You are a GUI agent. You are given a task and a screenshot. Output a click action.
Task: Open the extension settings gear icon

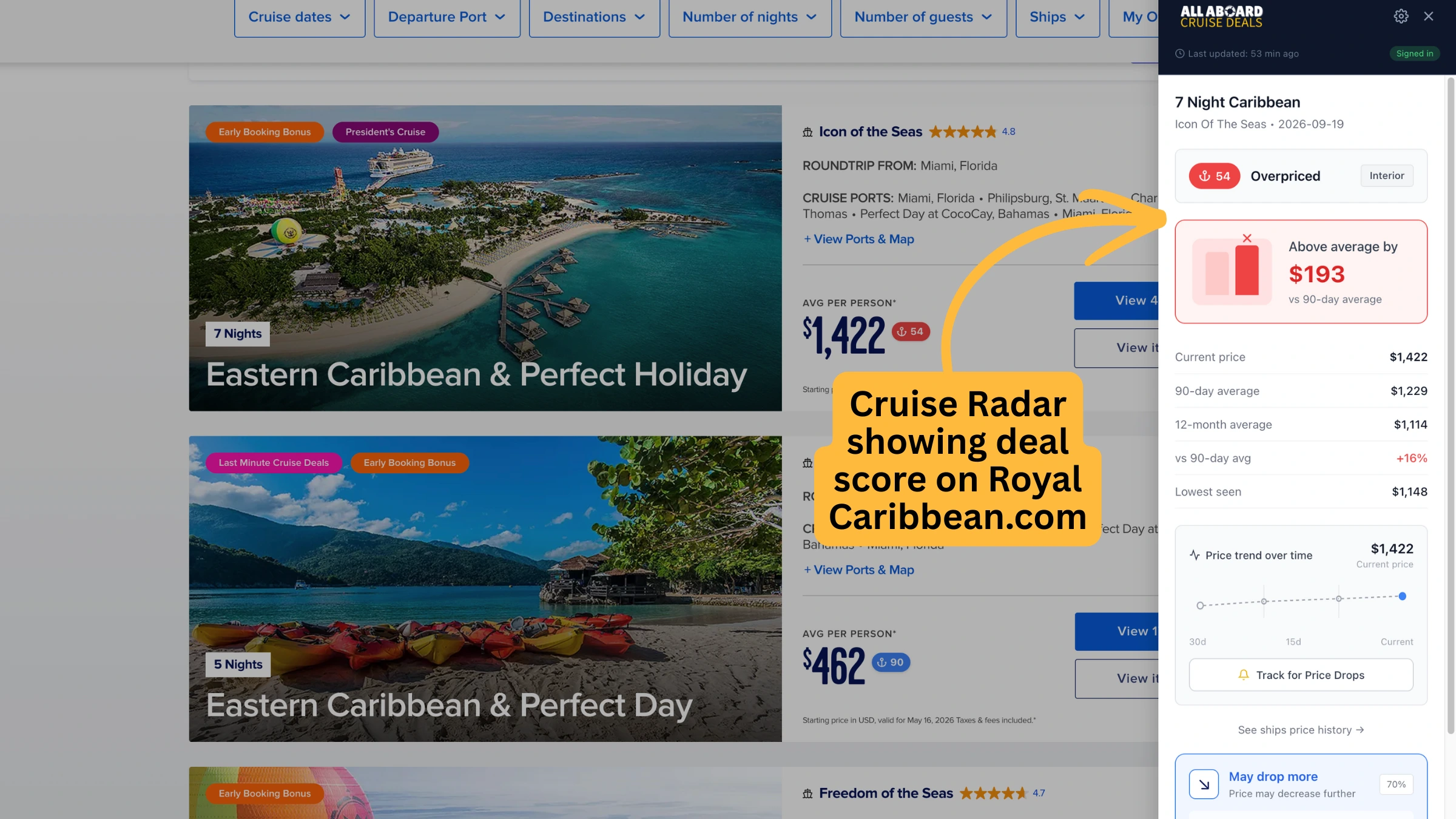[1401, 16]
